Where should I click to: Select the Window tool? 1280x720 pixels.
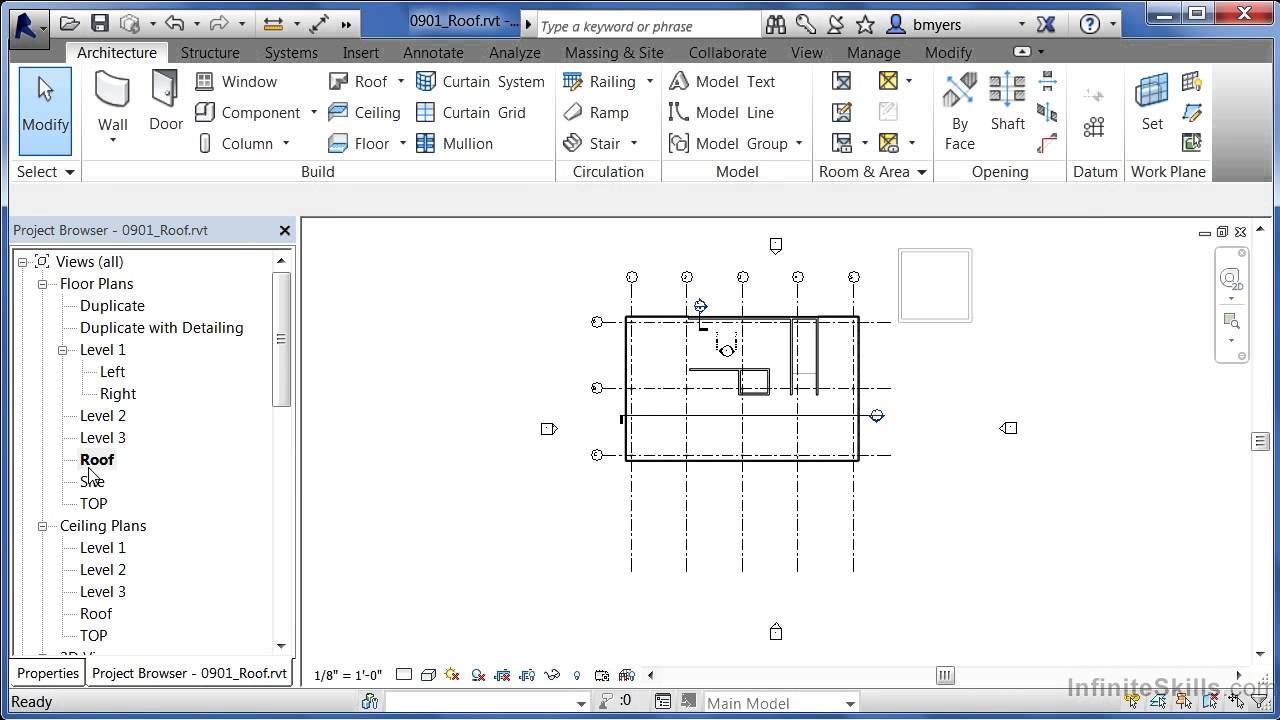coord(236,82)
